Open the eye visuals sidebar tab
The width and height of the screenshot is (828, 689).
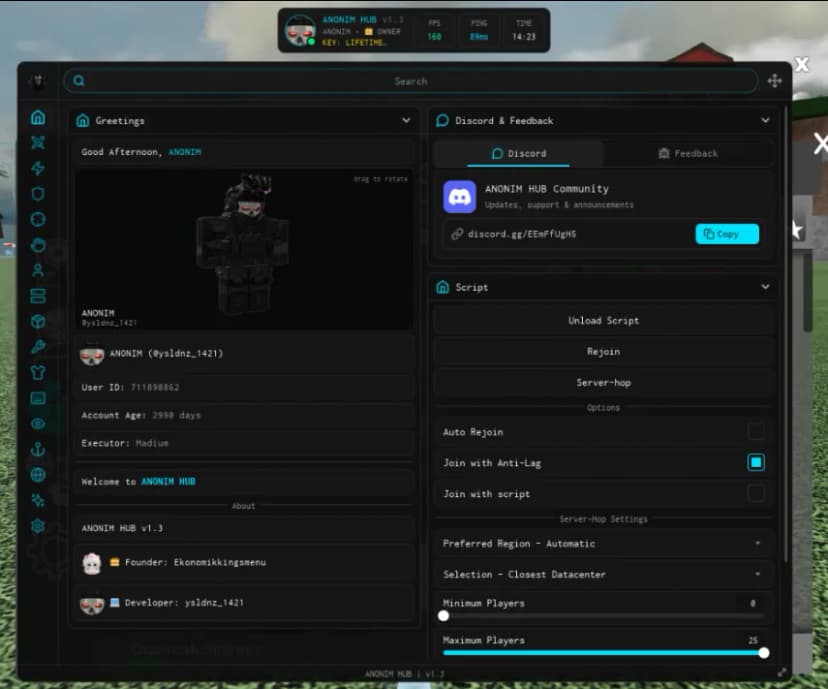coord(38,423)
